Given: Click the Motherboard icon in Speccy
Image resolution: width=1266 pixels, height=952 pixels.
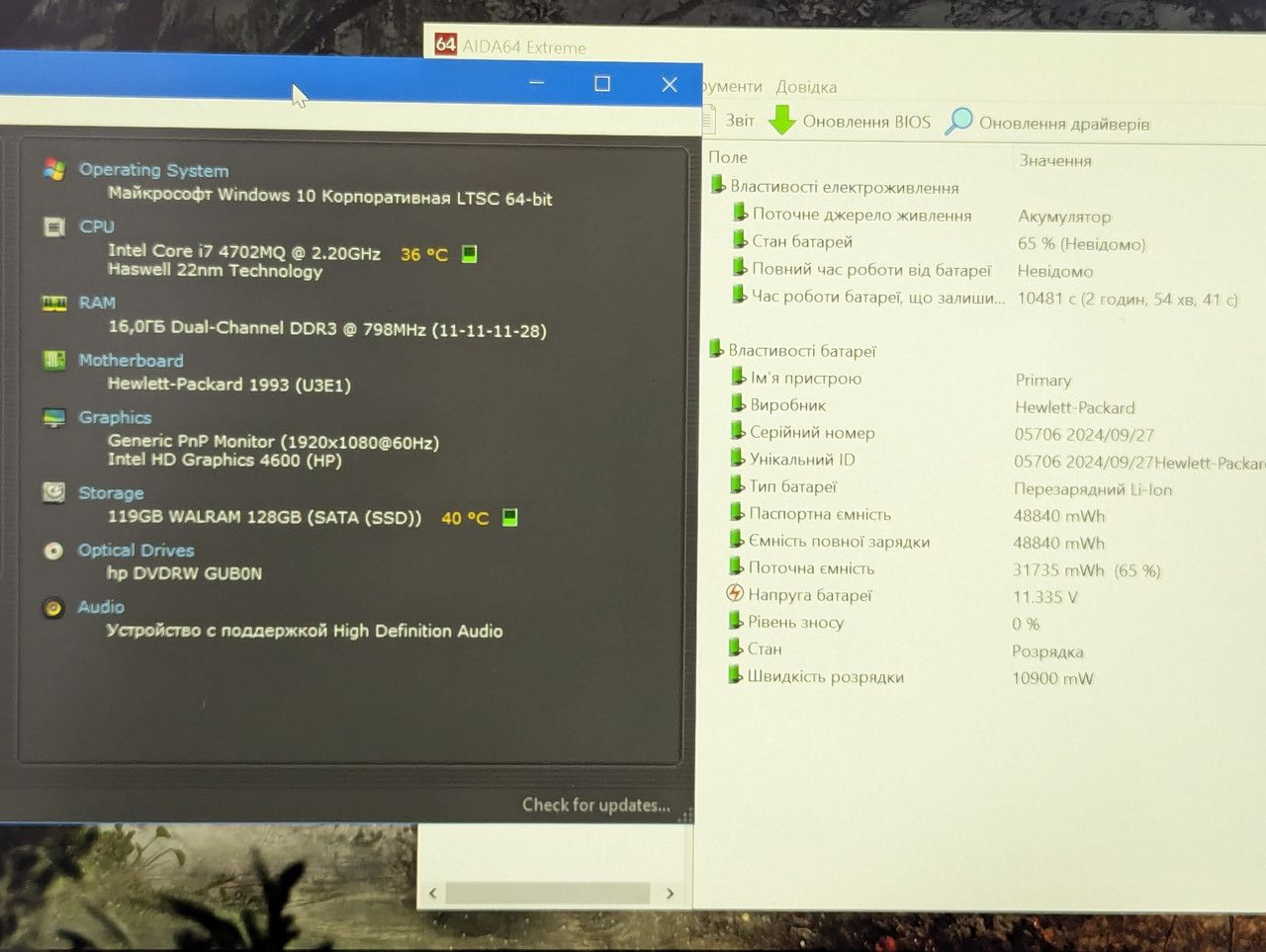Looking at the screenshot, I should coord(54,360).
